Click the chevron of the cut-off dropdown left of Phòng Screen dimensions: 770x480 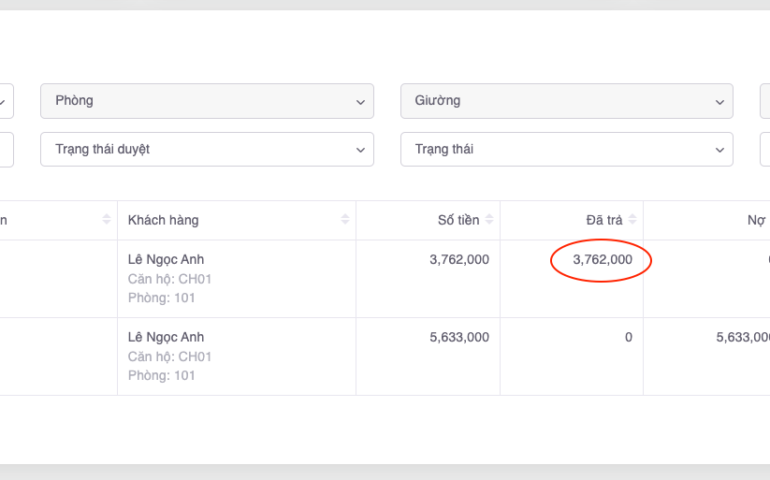3,101
